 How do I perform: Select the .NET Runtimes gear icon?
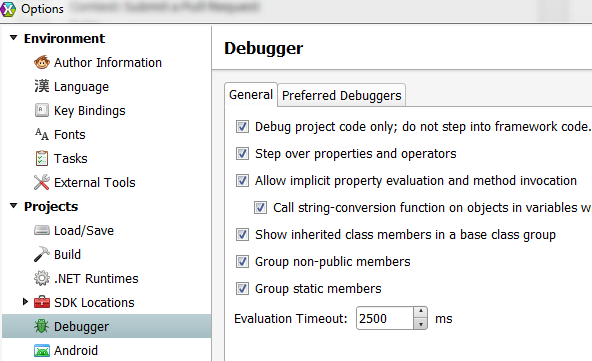42,278
